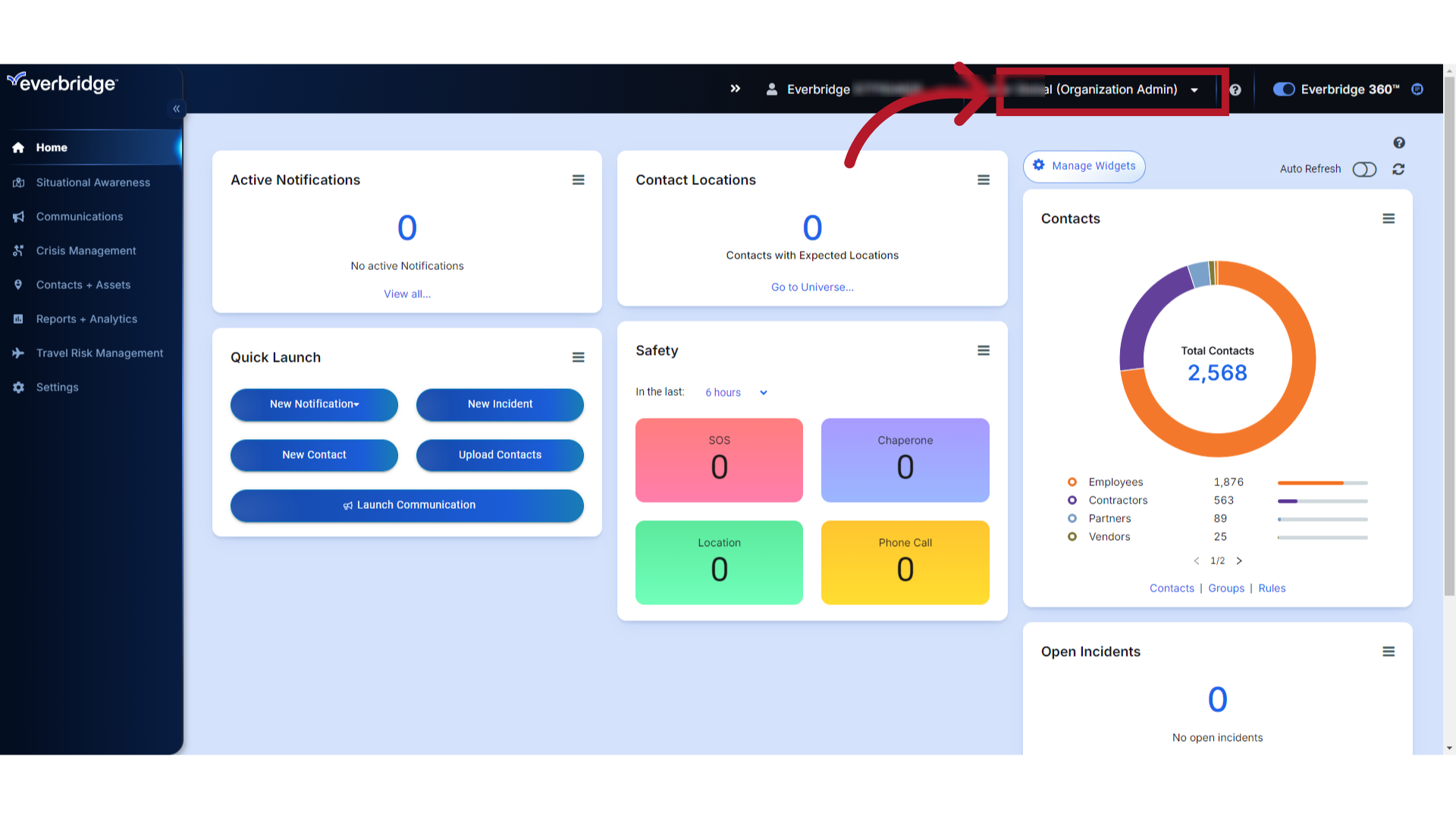Open help using the question mark icon
The image size is (1456, 819).
(x=1235, y=89)
